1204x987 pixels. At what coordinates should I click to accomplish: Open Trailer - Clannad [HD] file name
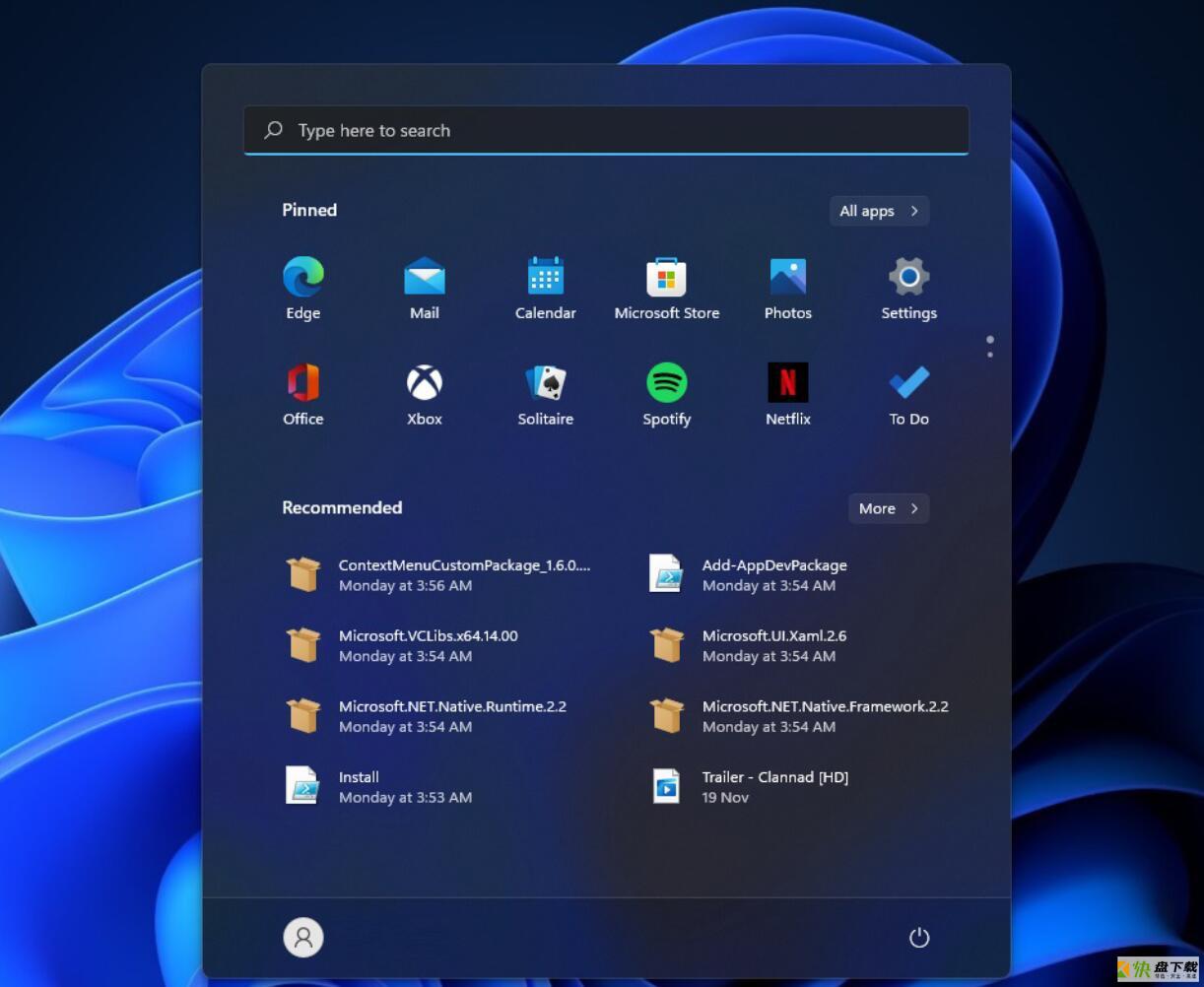tap(775, 777)
